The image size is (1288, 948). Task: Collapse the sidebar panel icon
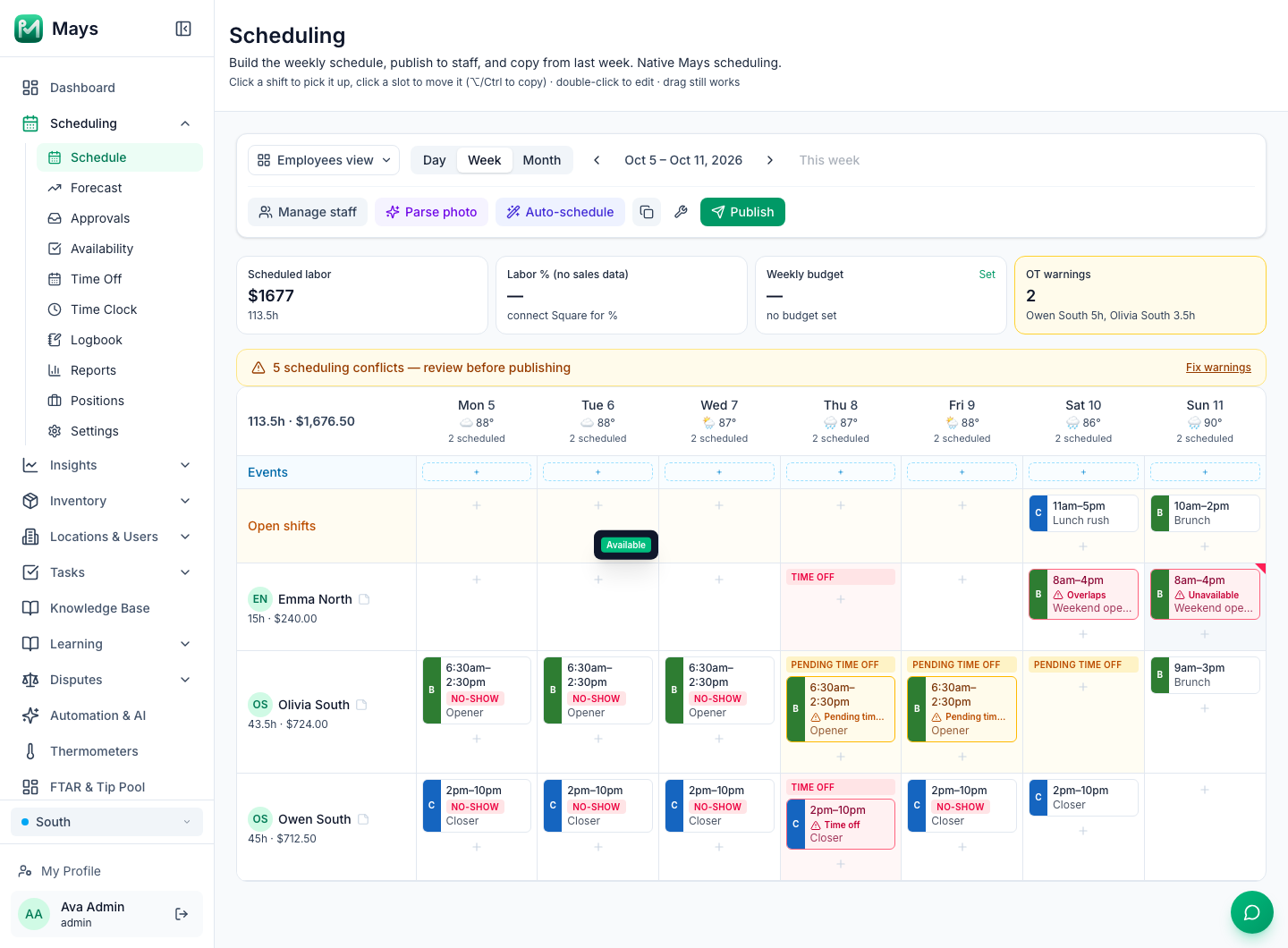[183, 29]
